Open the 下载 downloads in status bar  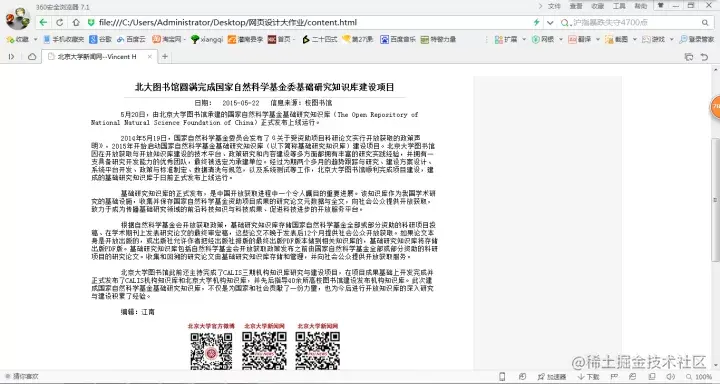[588, 377]
